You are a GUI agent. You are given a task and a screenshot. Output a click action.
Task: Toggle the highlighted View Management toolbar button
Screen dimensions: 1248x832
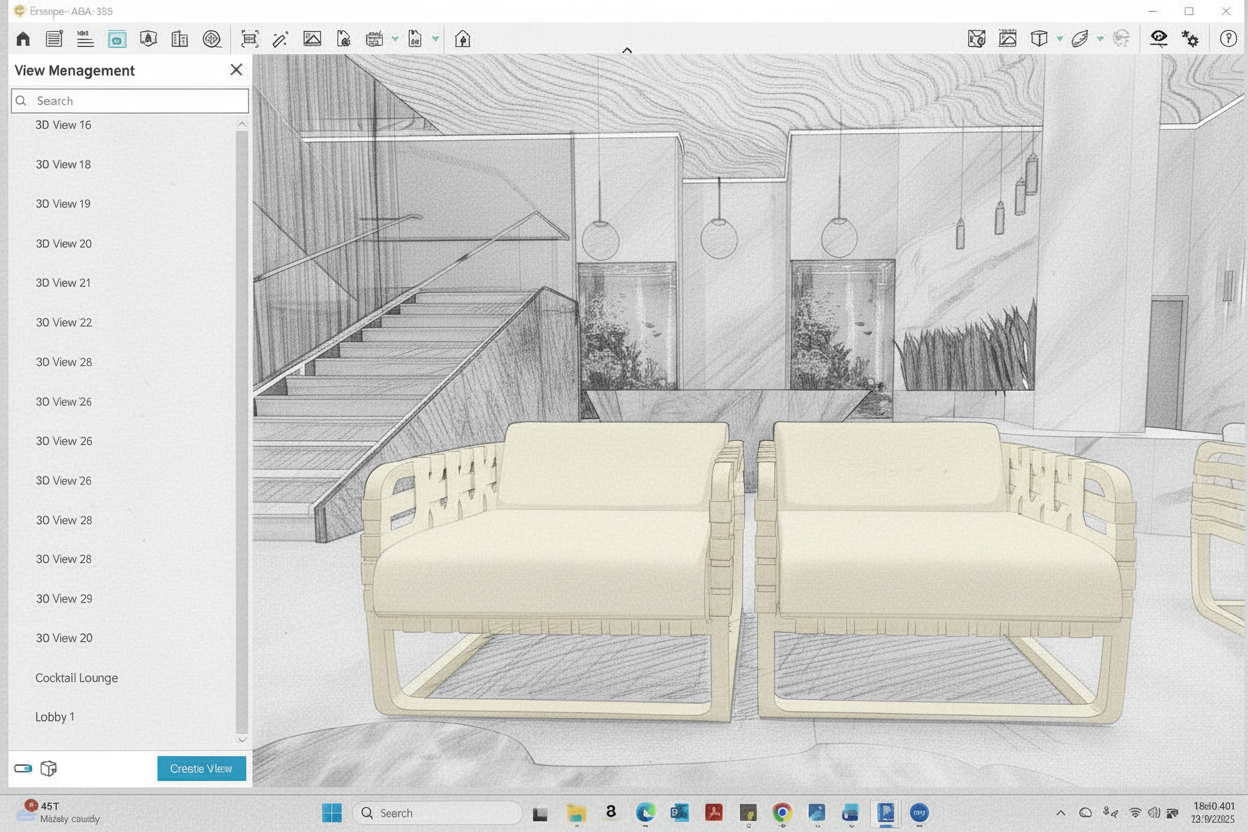[117, 39]
